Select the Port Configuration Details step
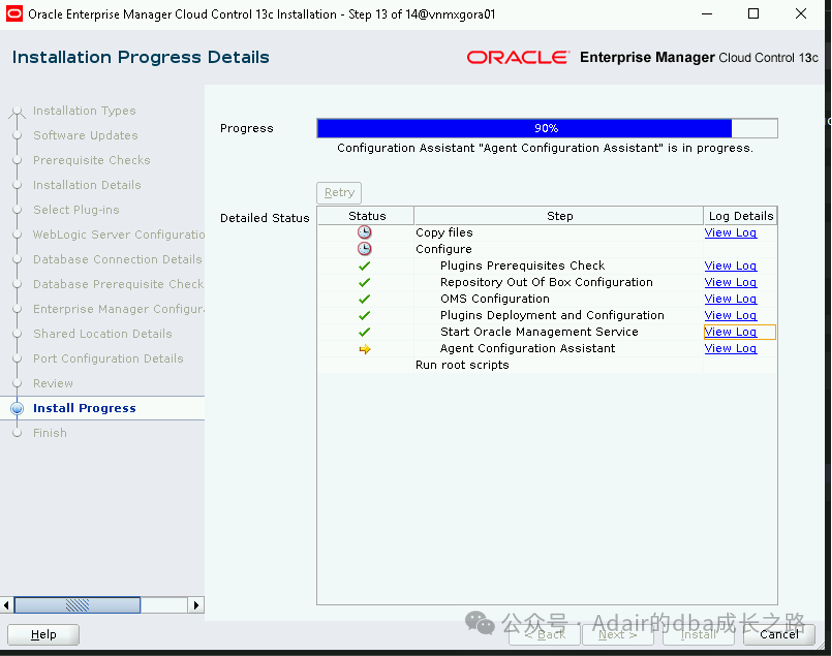The height and width of the screenshot is (656, 832). tap(108, 359)
